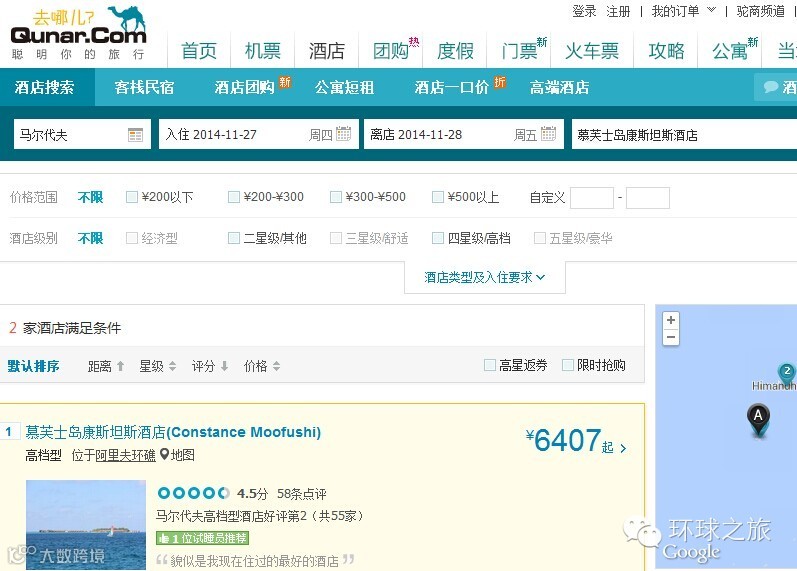797x571 pixels.
Task: Click the Qunar.com camel logo
Action: point(78,34)
